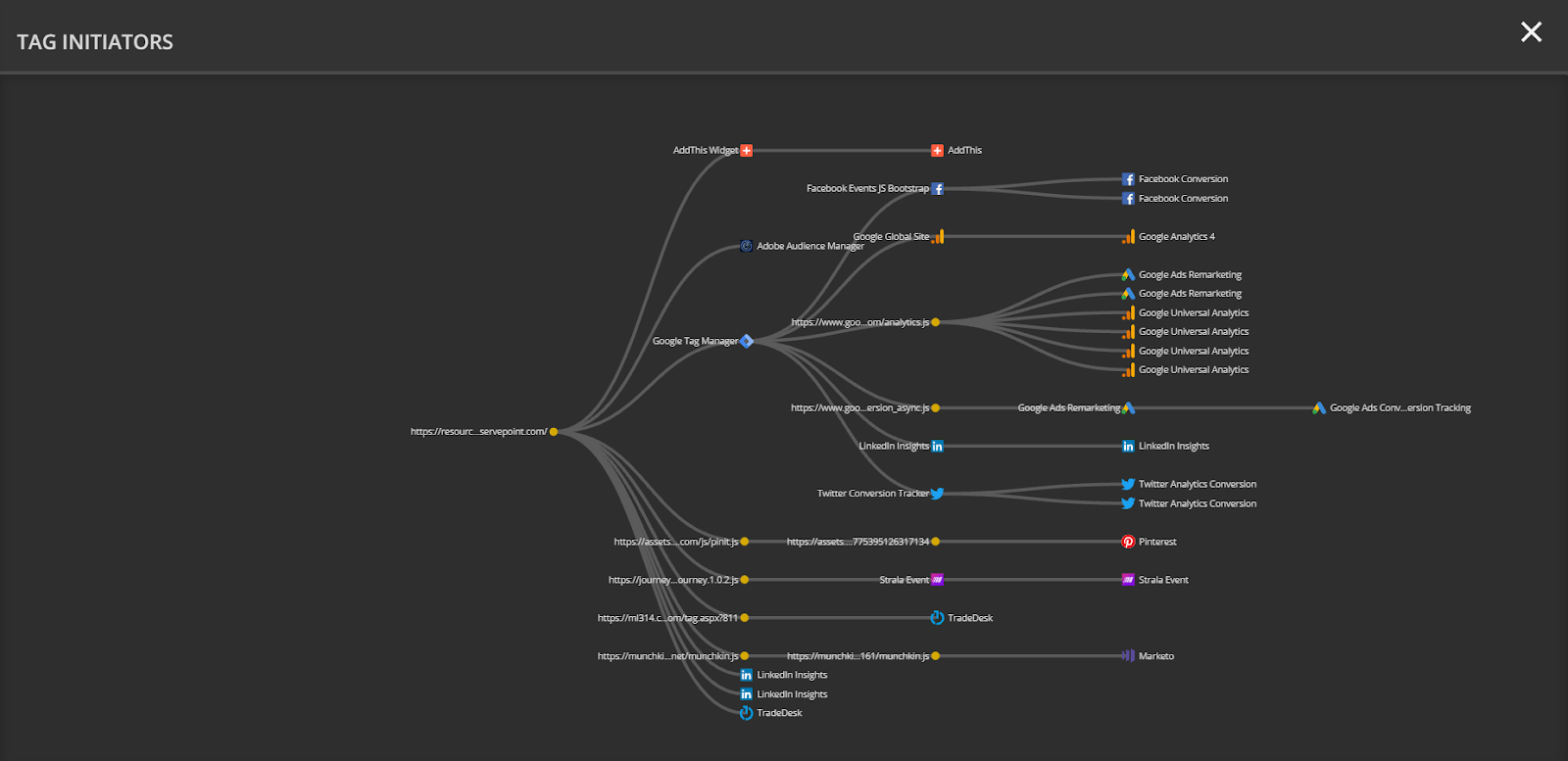Click the ml314 tag.aspx?811 node dot
Screen dimensions: 1568x761
point(745,618)
